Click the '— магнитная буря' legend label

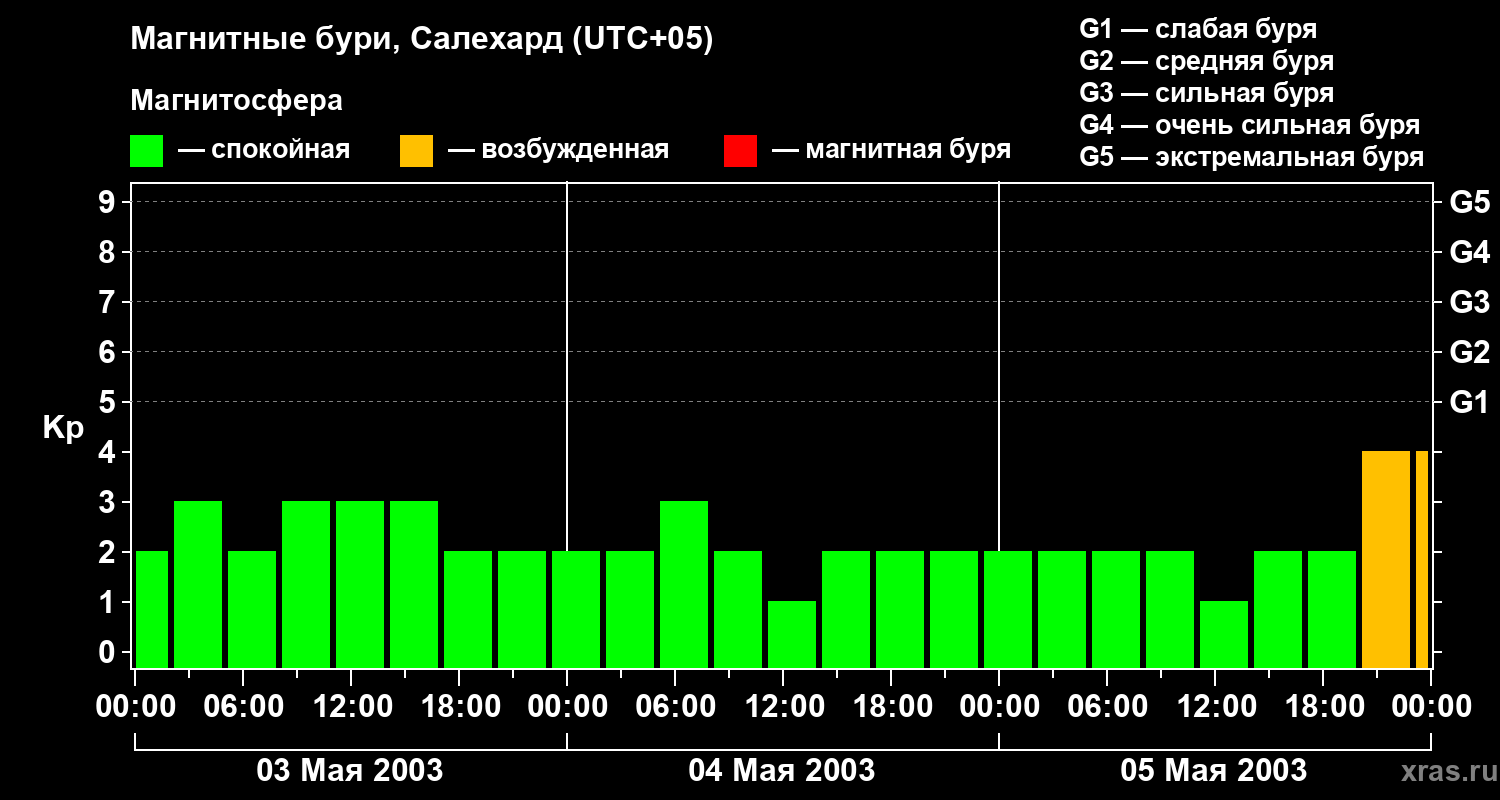click(x=891, y=150)
